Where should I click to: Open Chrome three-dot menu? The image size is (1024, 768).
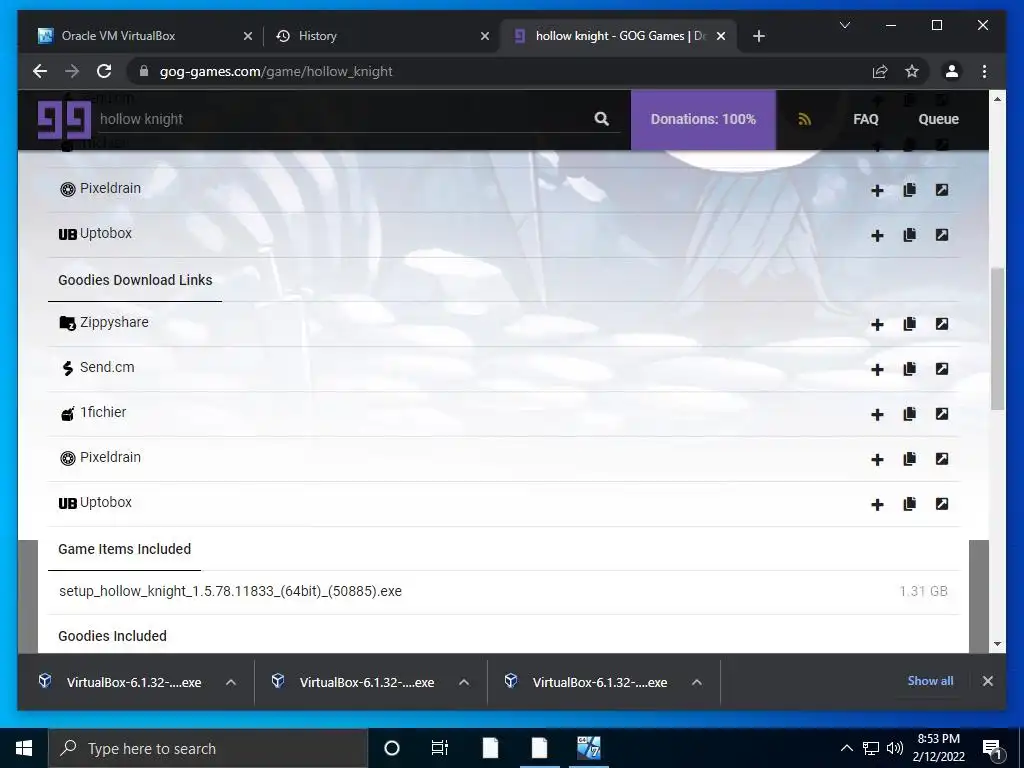(984, 71)
